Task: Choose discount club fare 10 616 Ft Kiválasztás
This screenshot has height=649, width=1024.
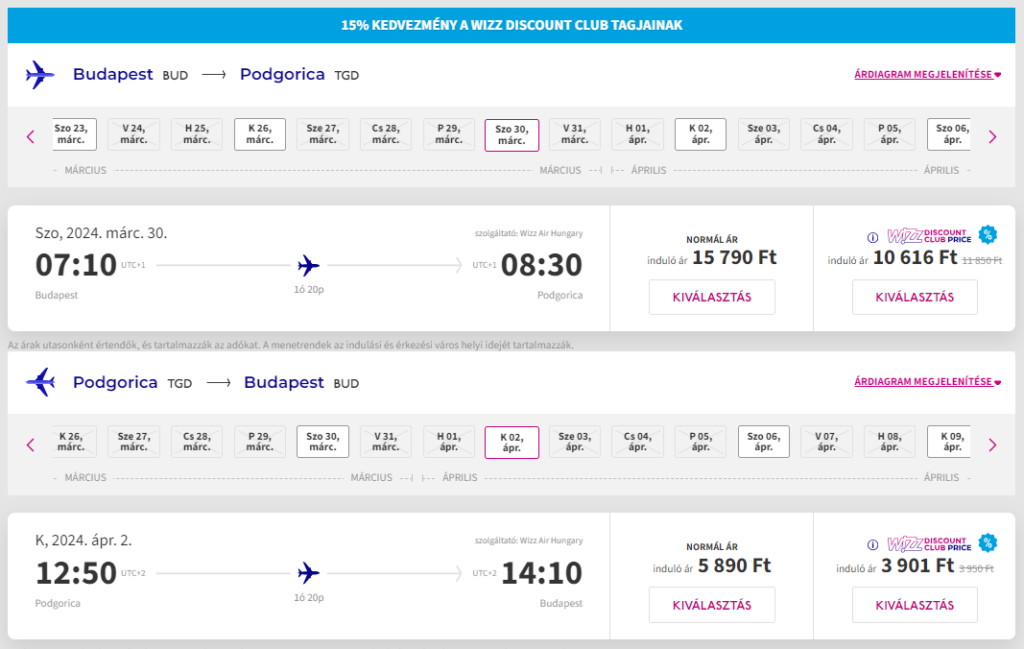Action: point(914,297)
